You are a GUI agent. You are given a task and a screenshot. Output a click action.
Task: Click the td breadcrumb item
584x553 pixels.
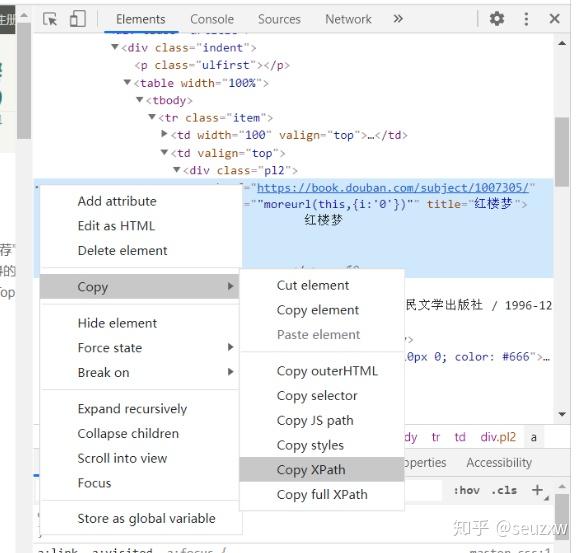[460, 437]
